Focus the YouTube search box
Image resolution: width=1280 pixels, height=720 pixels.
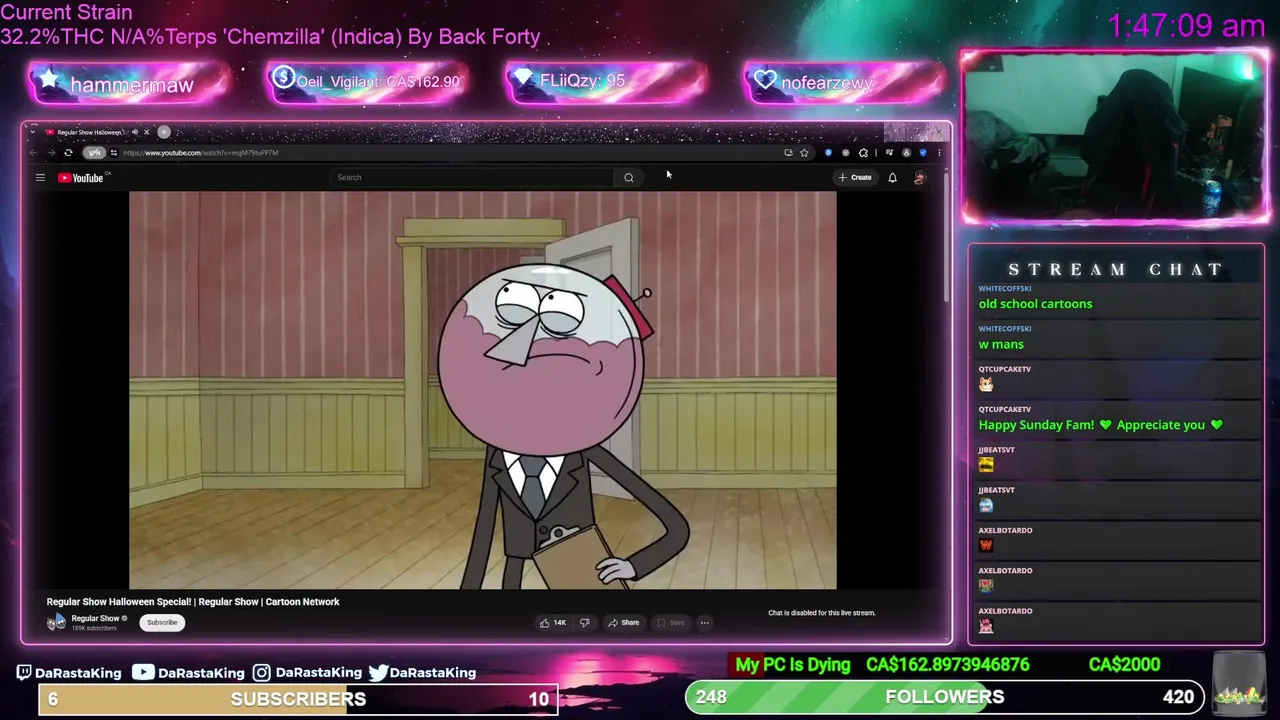pyautogui.click(x=472, y=177)
